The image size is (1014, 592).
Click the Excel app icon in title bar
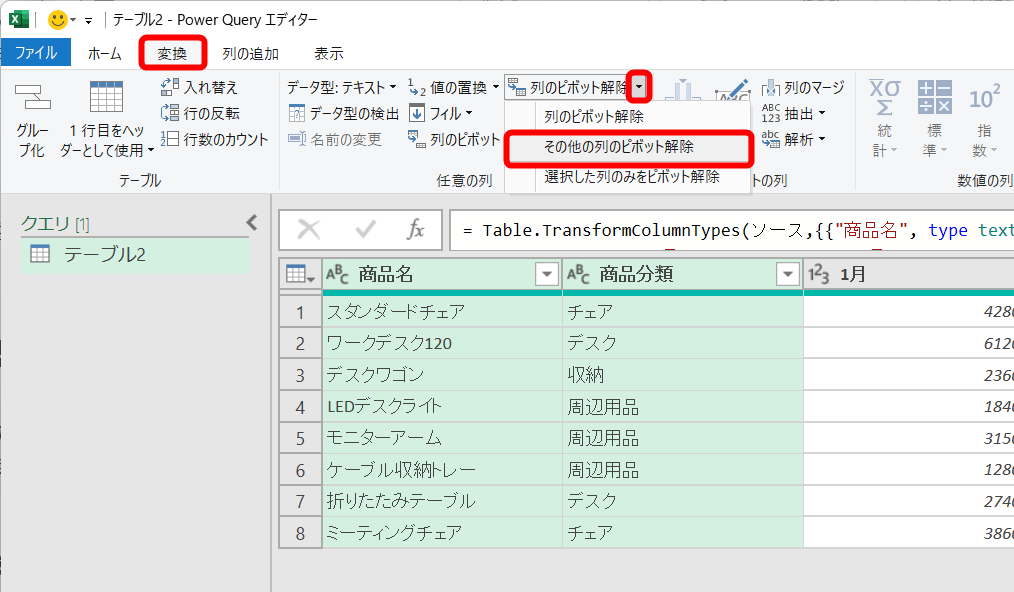[x=18, y=19]
